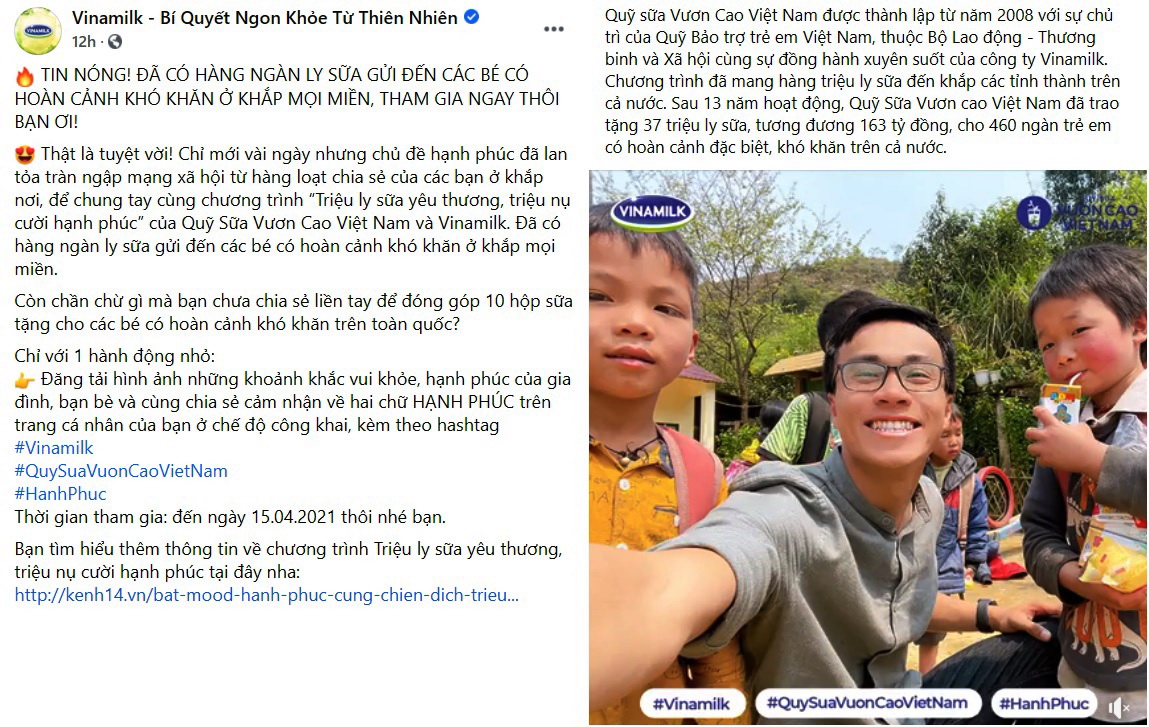Play the video of the man with children
Viewport: 1149px width, 727px height.
(868, 448)
